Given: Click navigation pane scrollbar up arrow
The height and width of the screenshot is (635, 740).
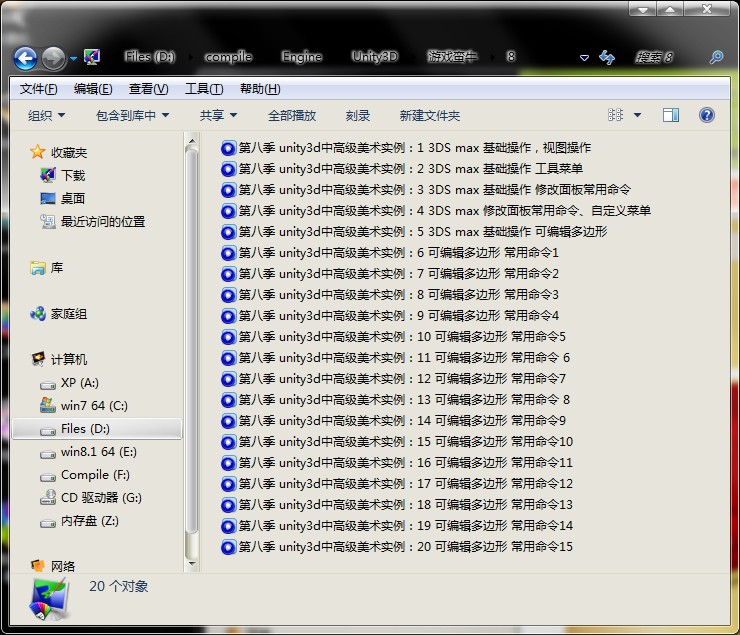Looking at the screenshot, I should pos(192,141).
